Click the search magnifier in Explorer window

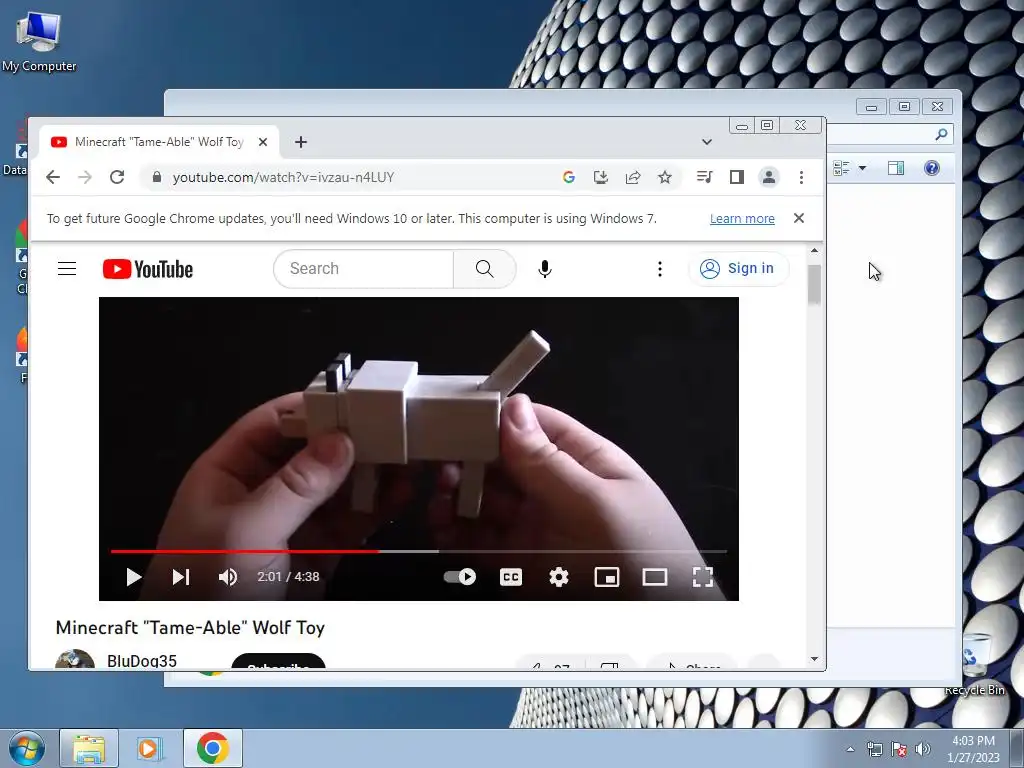click(x=941, y=134)
